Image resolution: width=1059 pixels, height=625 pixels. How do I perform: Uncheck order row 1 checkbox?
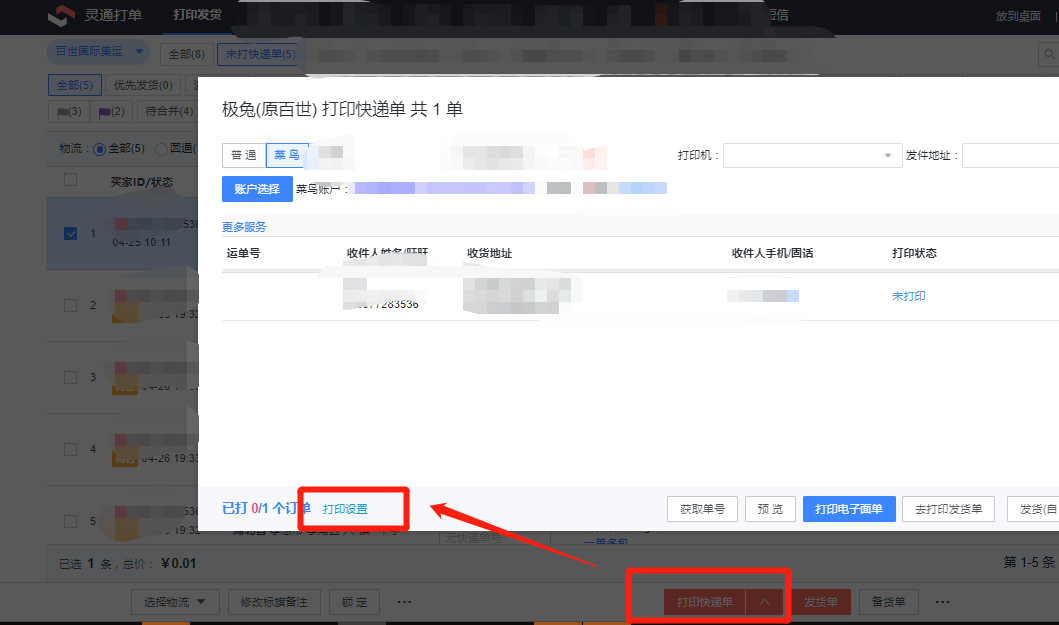click(70, 233)
